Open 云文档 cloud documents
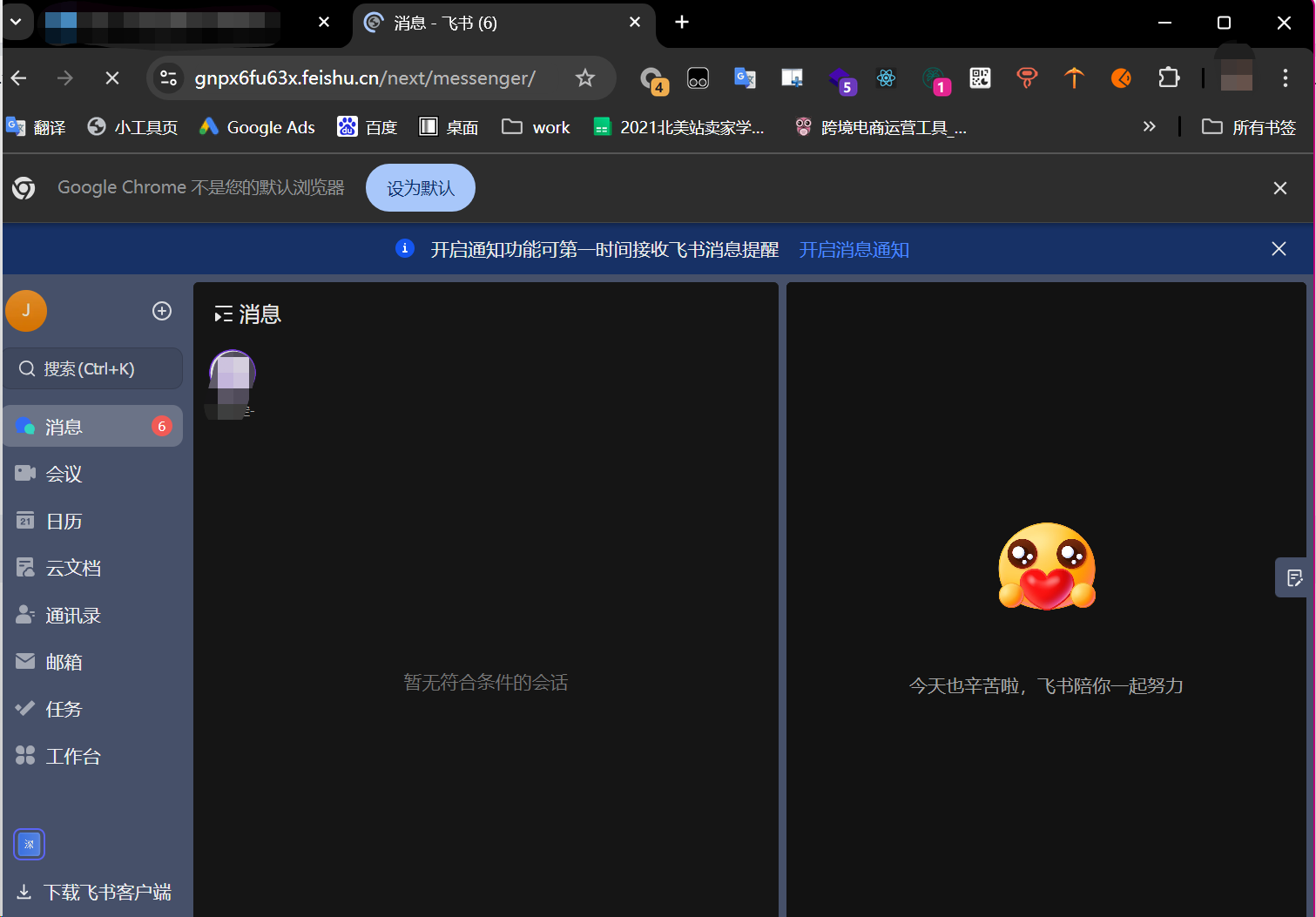Image resolution: width=1316 pixels, height=917 pixels. 72,568
